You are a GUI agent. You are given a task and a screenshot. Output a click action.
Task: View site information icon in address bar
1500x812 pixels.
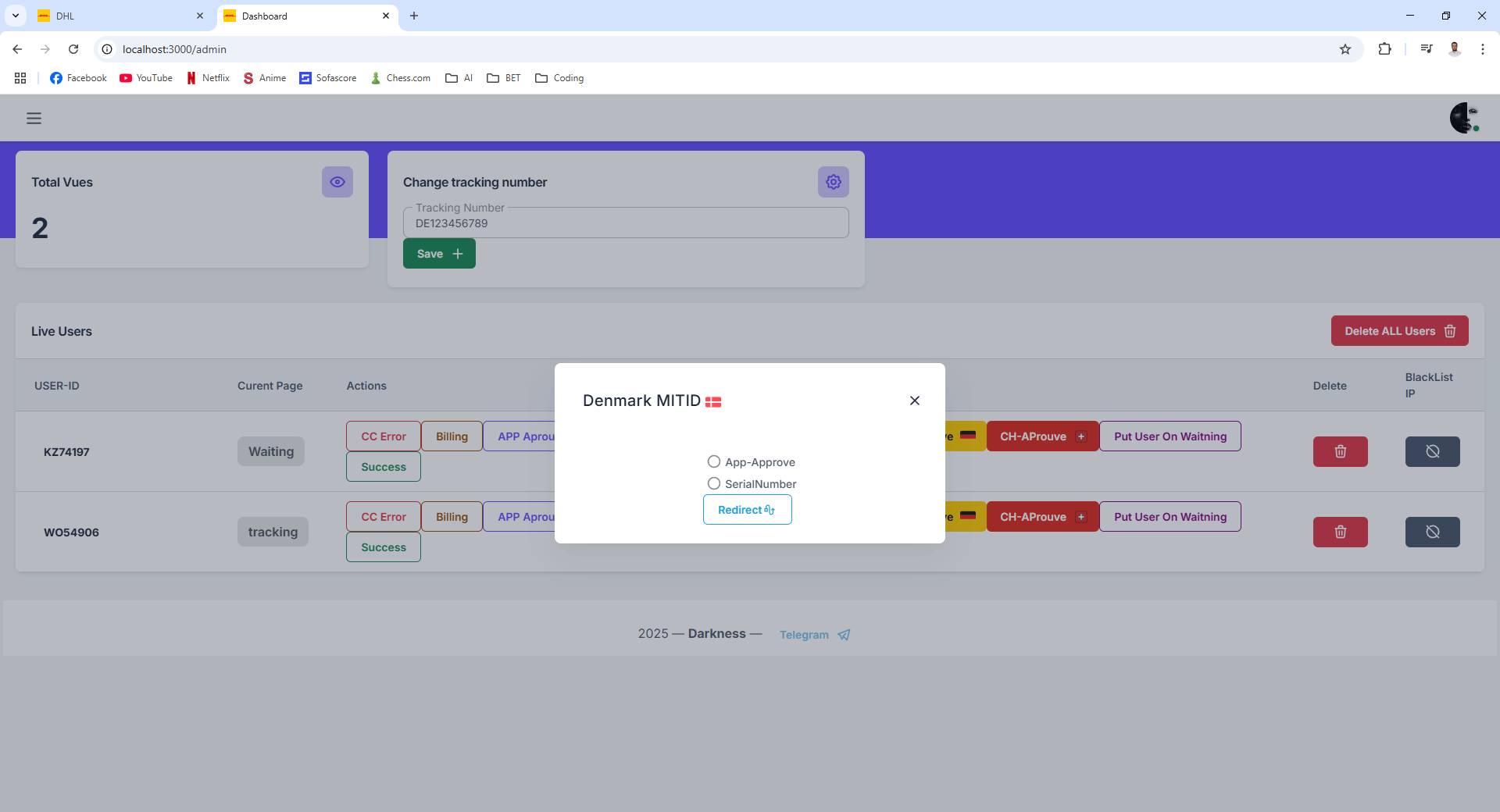[x=107, y=49]
